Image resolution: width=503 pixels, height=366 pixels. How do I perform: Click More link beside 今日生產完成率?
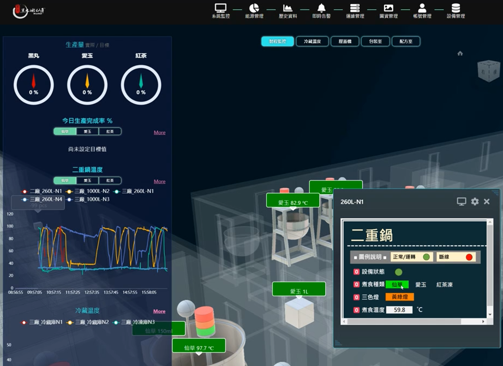click(160, 133)
